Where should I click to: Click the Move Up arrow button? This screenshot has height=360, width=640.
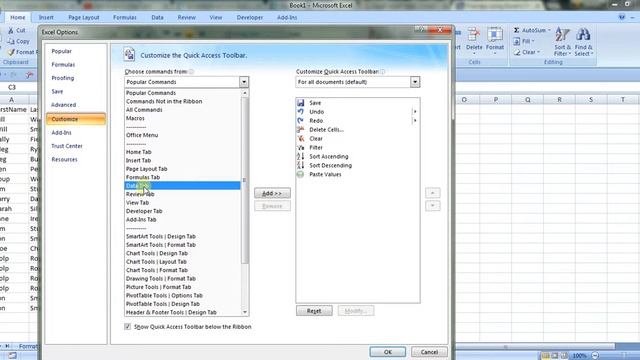pos(433,193)
